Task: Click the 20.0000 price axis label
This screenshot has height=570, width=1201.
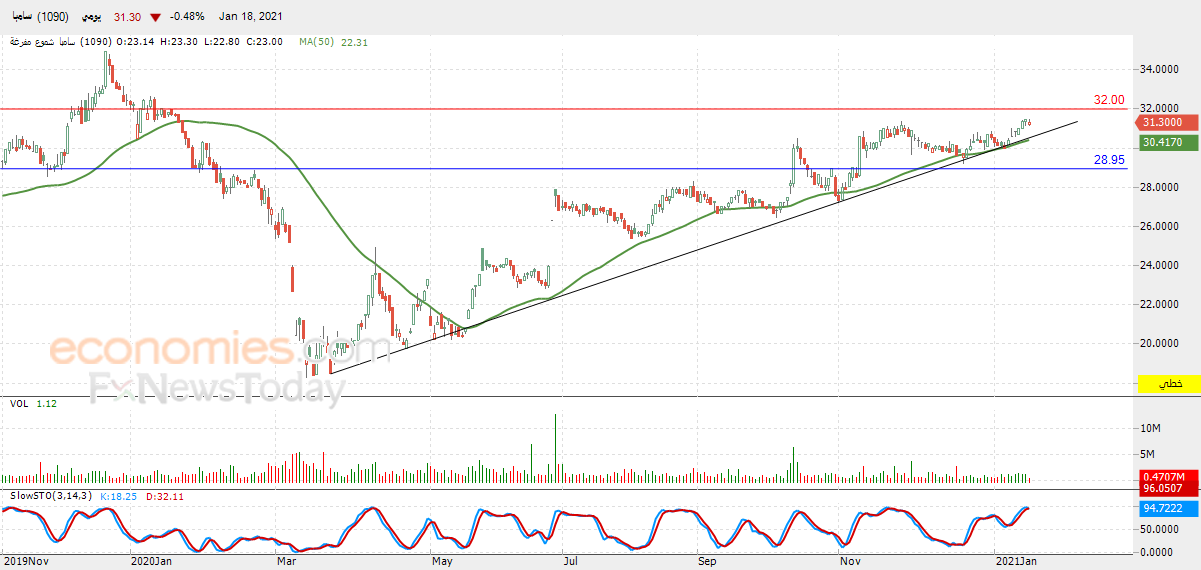Action: [1160, 343]
